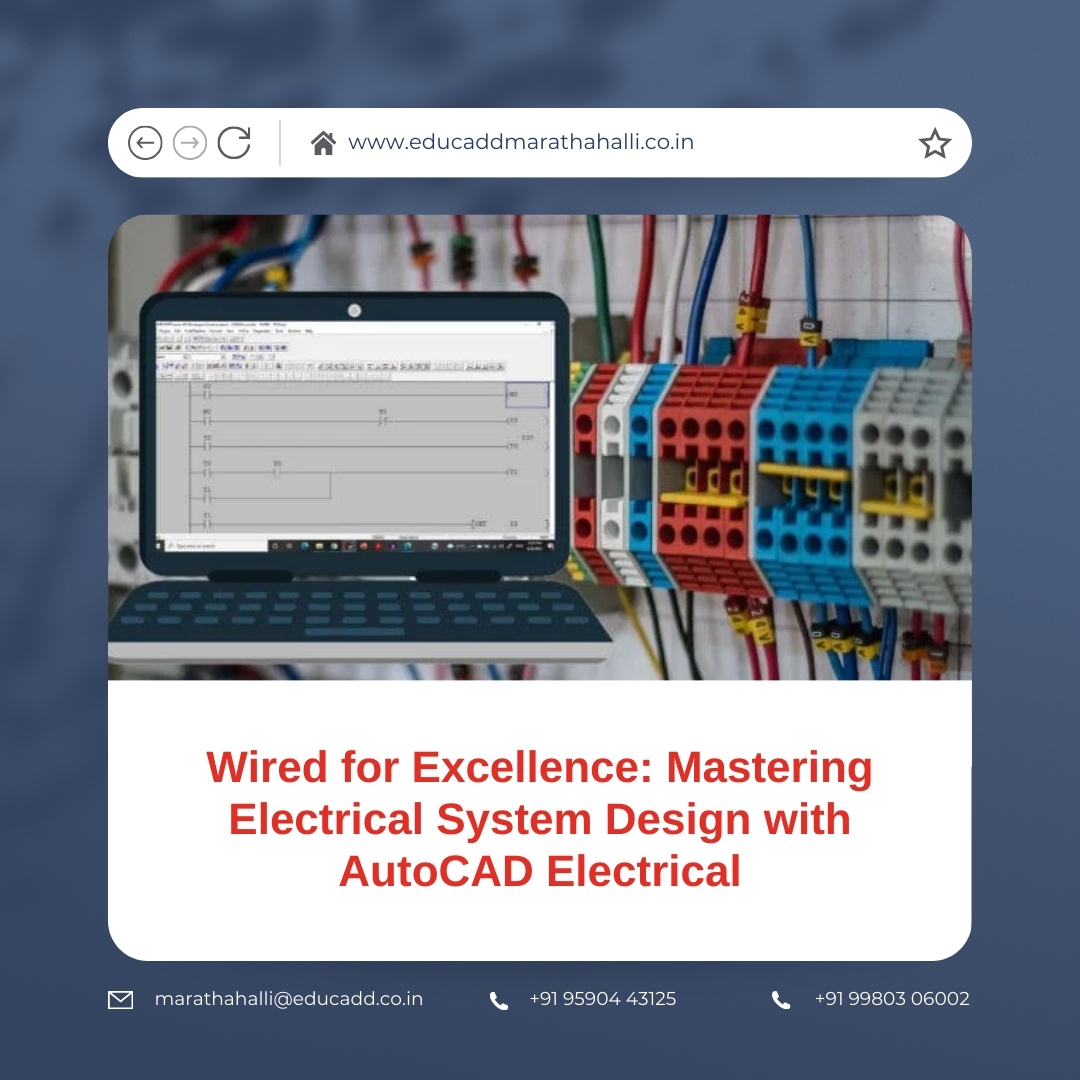Screen dimensions: 1080x1080
Task: Bookmark the page using the star icon
Action: pos(934,144)
